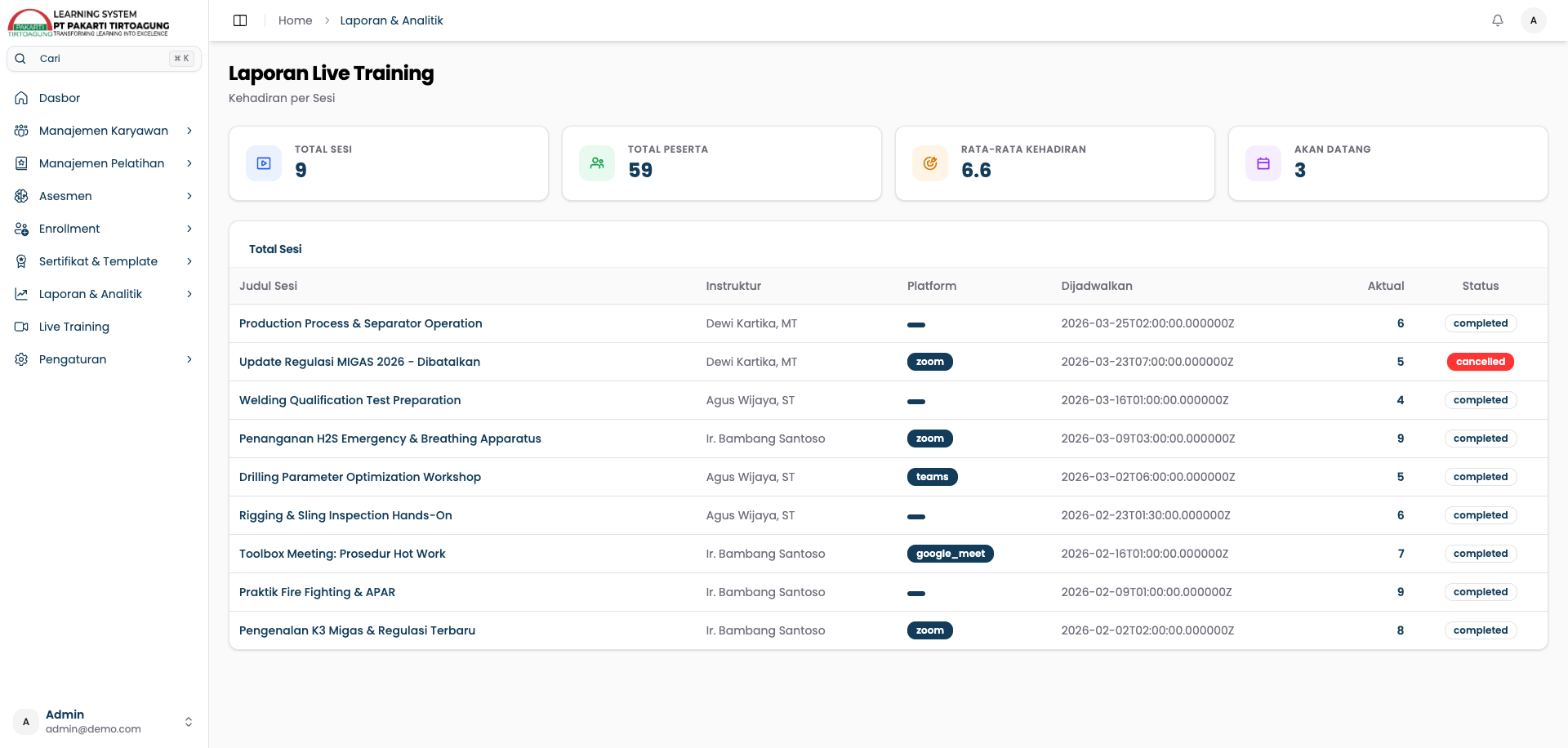The width and height of the screenshot is (1568, 748).
Task: Open Pengenalan K3 Migas & Regulasi Terbaru
Action: pyautogui.click(x=357, y=630)
